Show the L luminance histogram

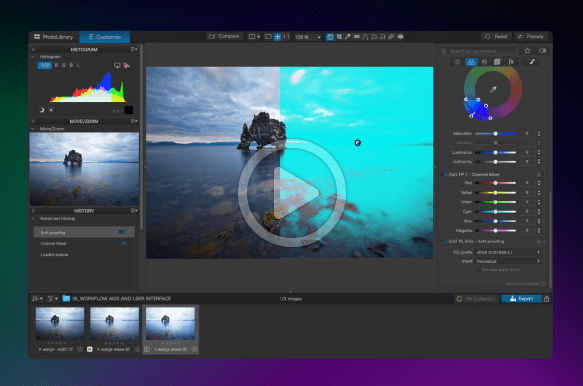78,65
